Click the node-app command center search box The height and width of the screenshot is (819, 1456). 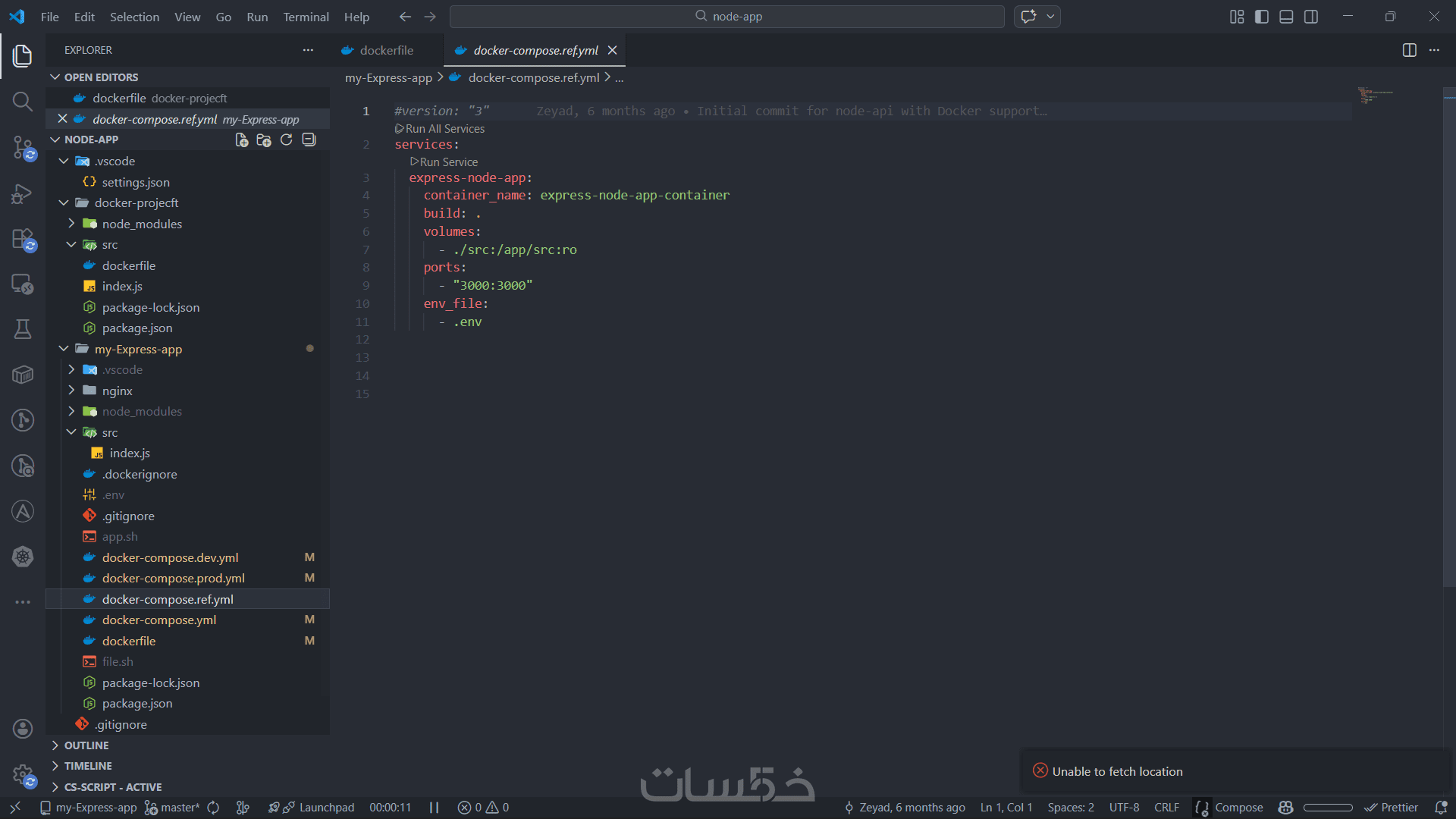(x=727, y=17)
